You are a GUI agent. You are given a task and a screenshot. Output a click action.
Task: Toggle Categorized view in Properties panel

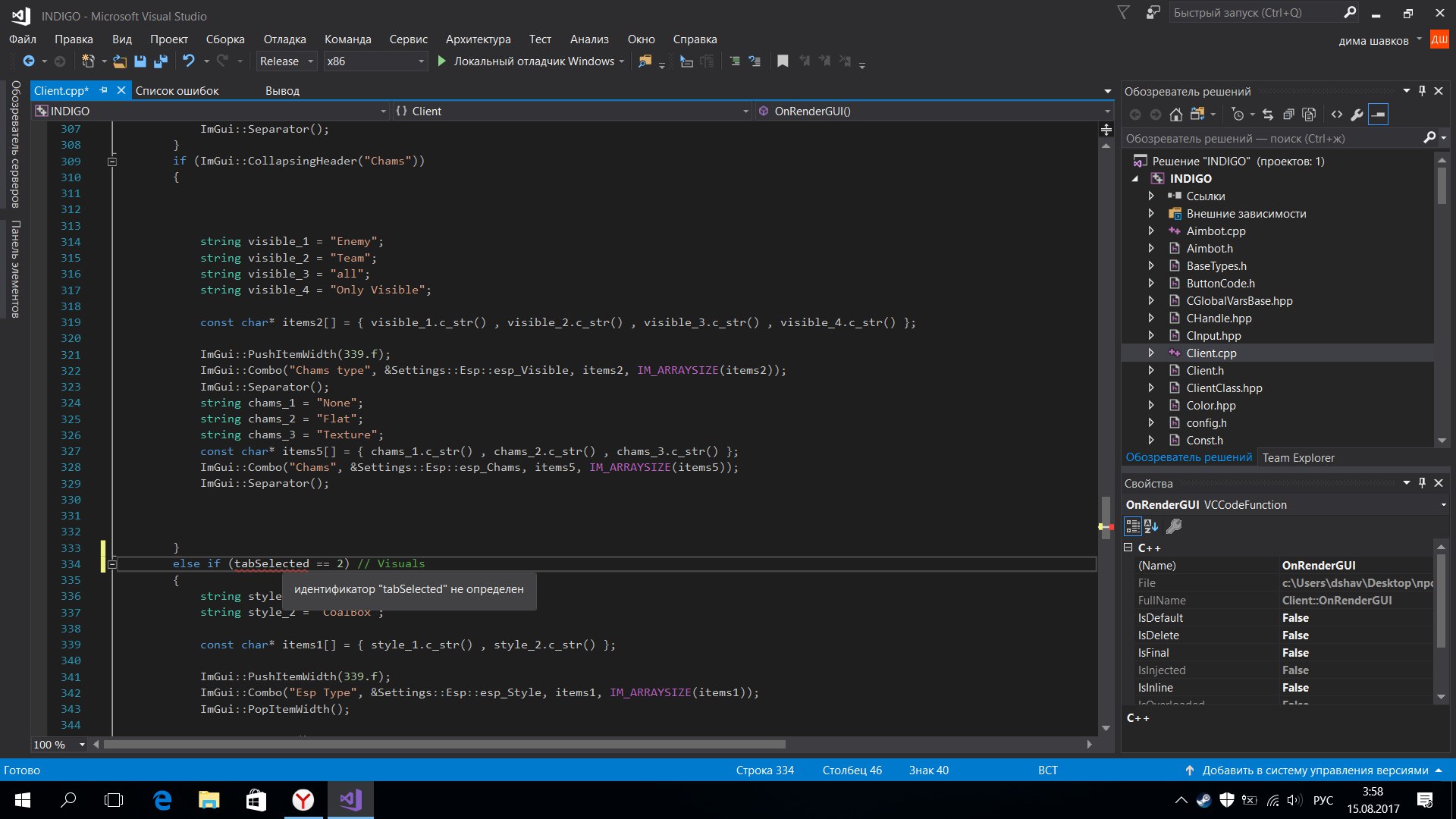point(1133,526)
